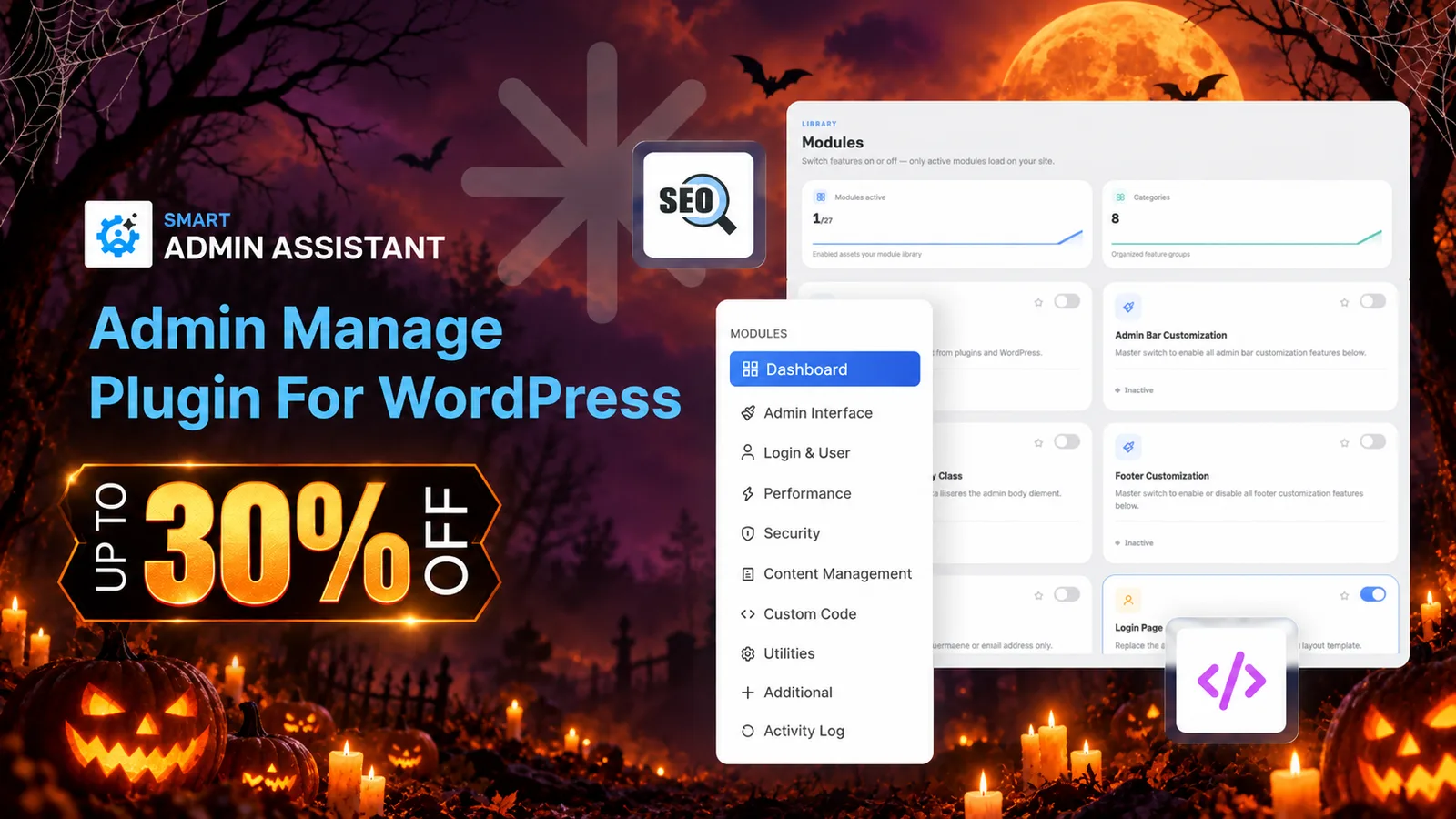The image size is (1456, 819).
Task: Enable the Footer Customization toggle
Action: 1372,441
